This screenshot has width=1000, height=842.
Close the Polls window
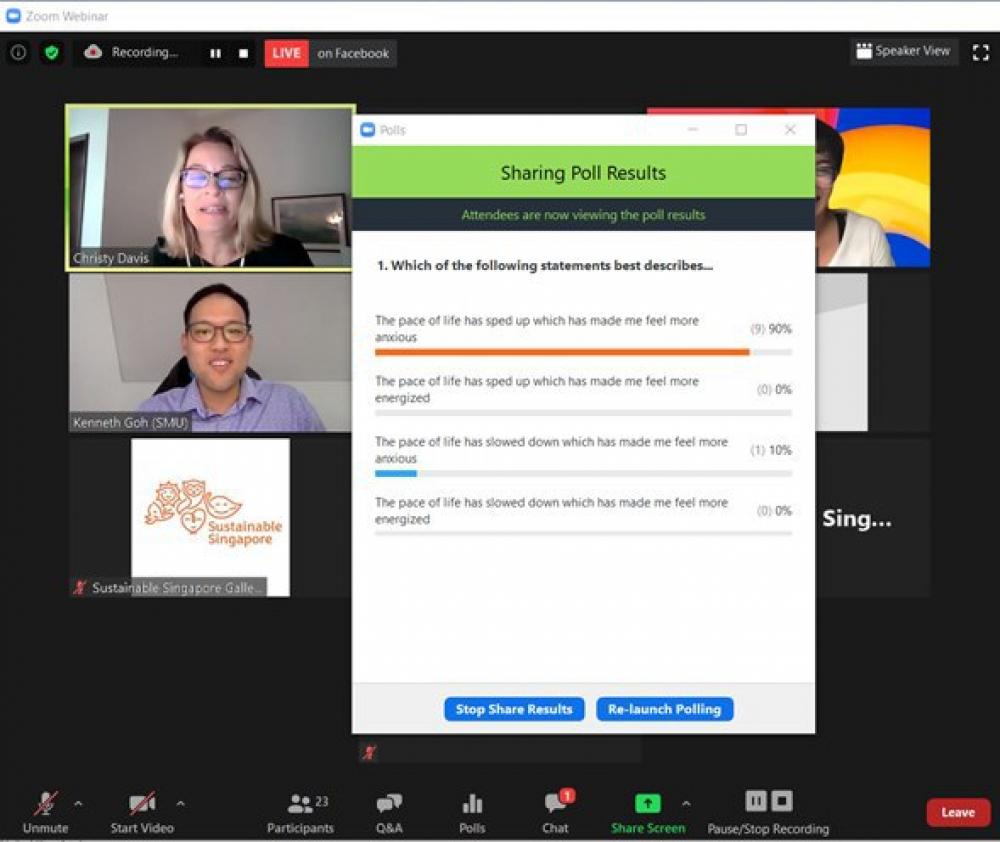pyautogui.click(x=790, y=129)
